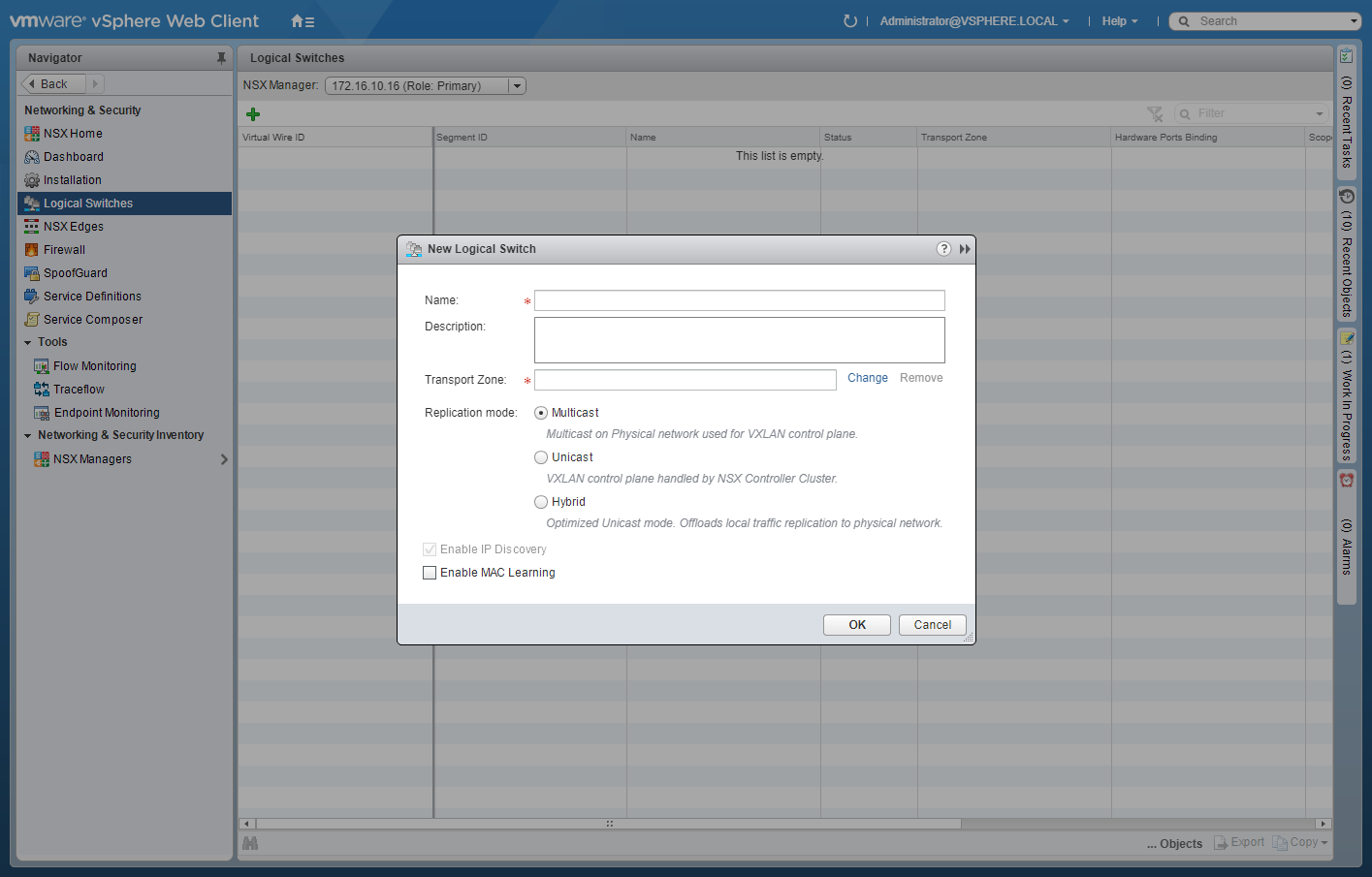The height and width of the screenshot is (877, 1372).
Task: Open NSX Edges in the navigator
Action: [x=73, y=227]
